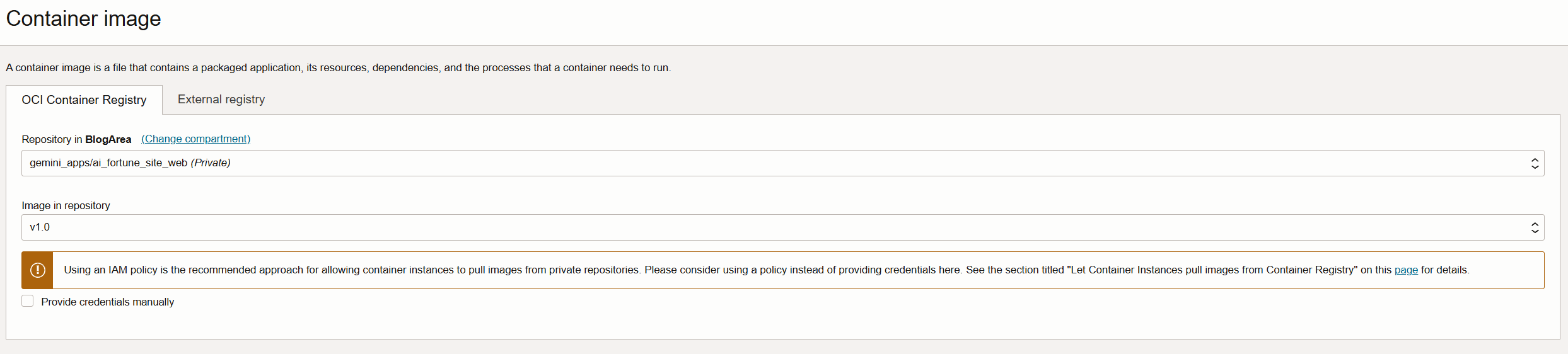Image resolution: width=1568 pixels, height=354 pixels.
Task: Enable Provide credentials manually checkbox
Action: pyautogui.click(x=28, y=301)
